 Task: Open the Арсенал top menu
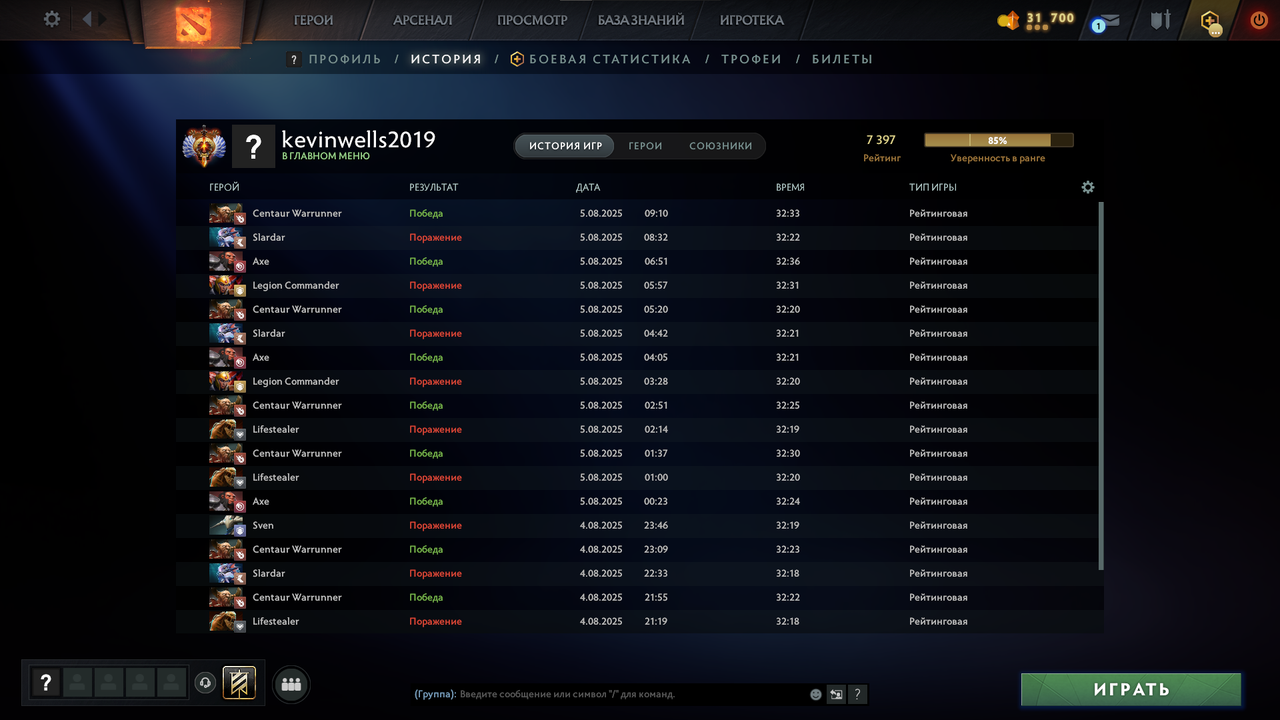click(422, 20)
